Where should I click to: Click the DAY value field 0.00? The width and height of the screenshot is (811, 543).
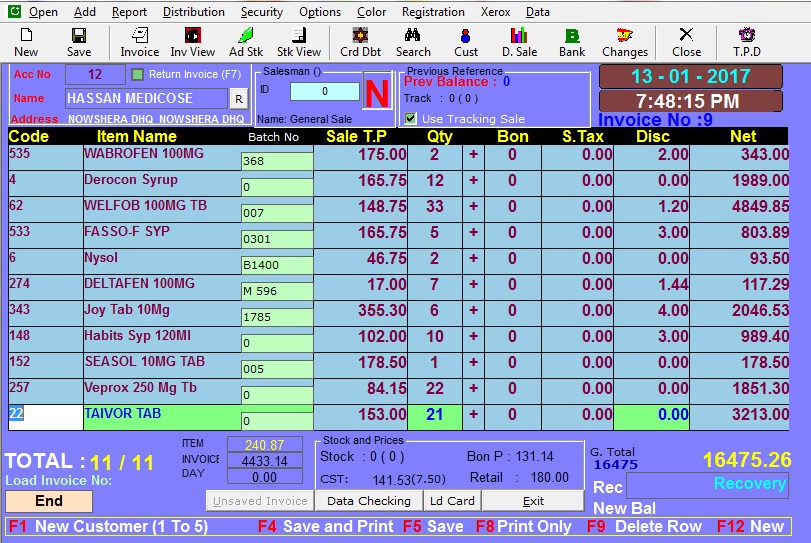click(265, 477)
